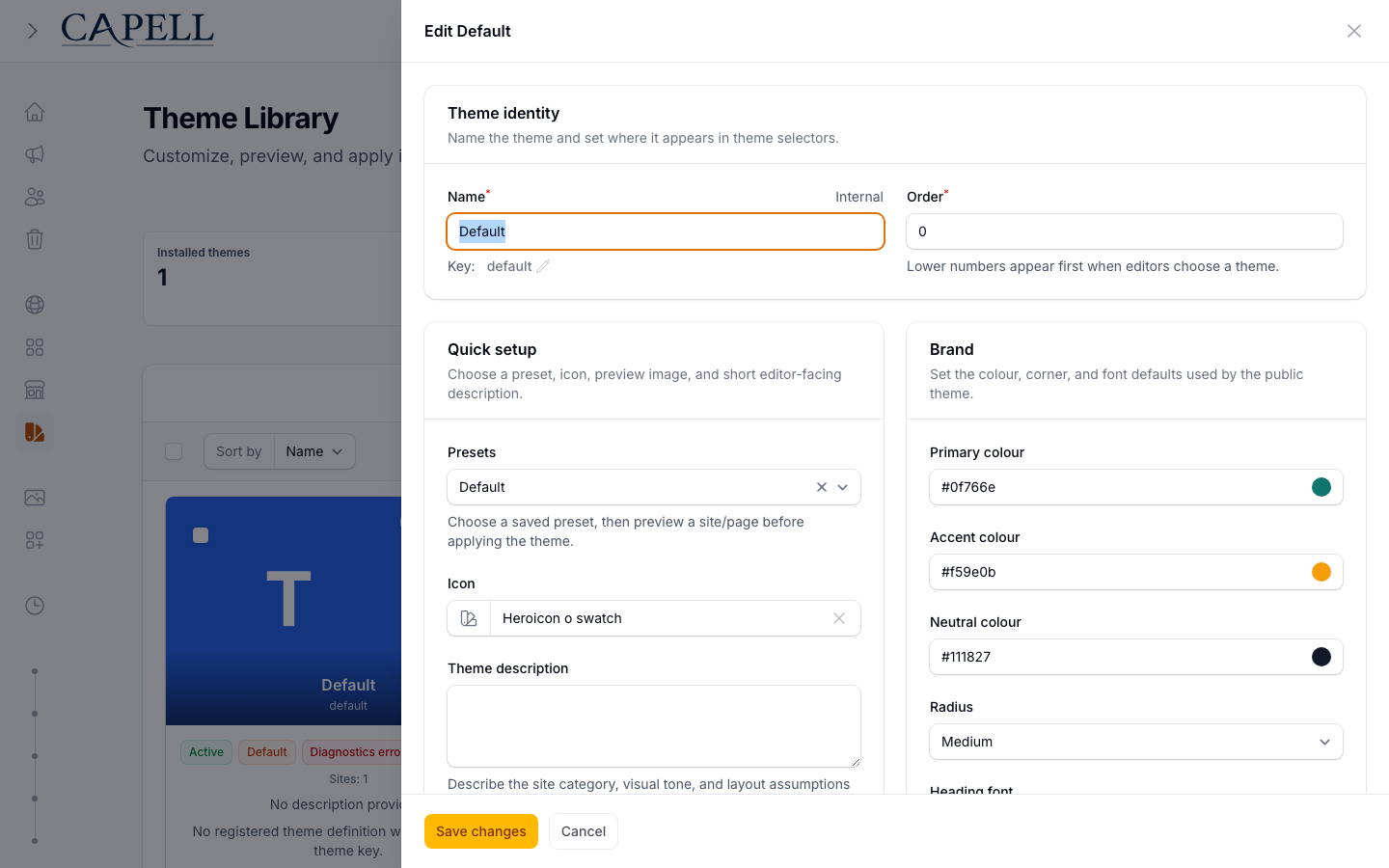Click the Capell logo
The height and width of the screenshot is (868, 1389).
(138, 30)
